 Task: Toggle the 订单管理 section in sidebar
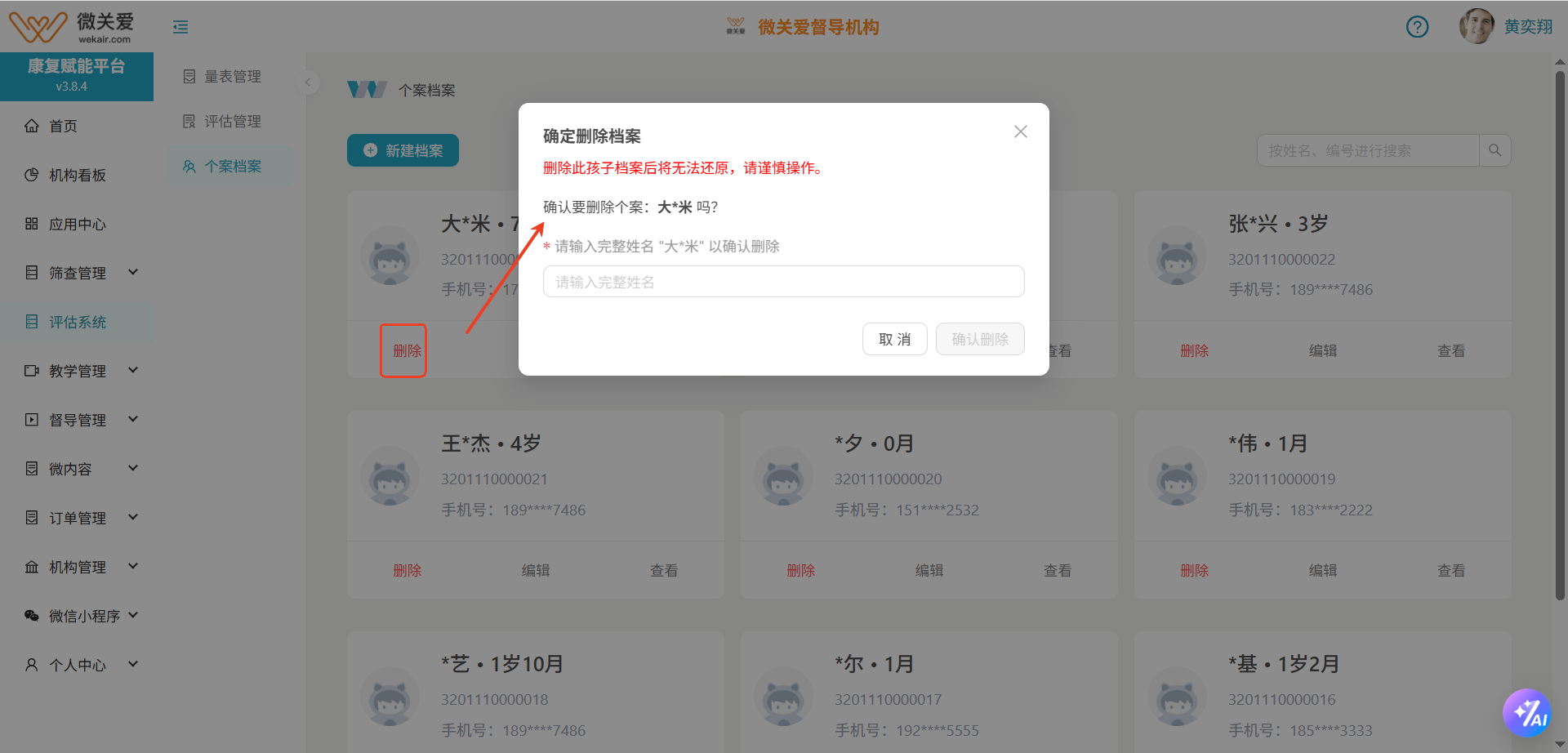132,516
